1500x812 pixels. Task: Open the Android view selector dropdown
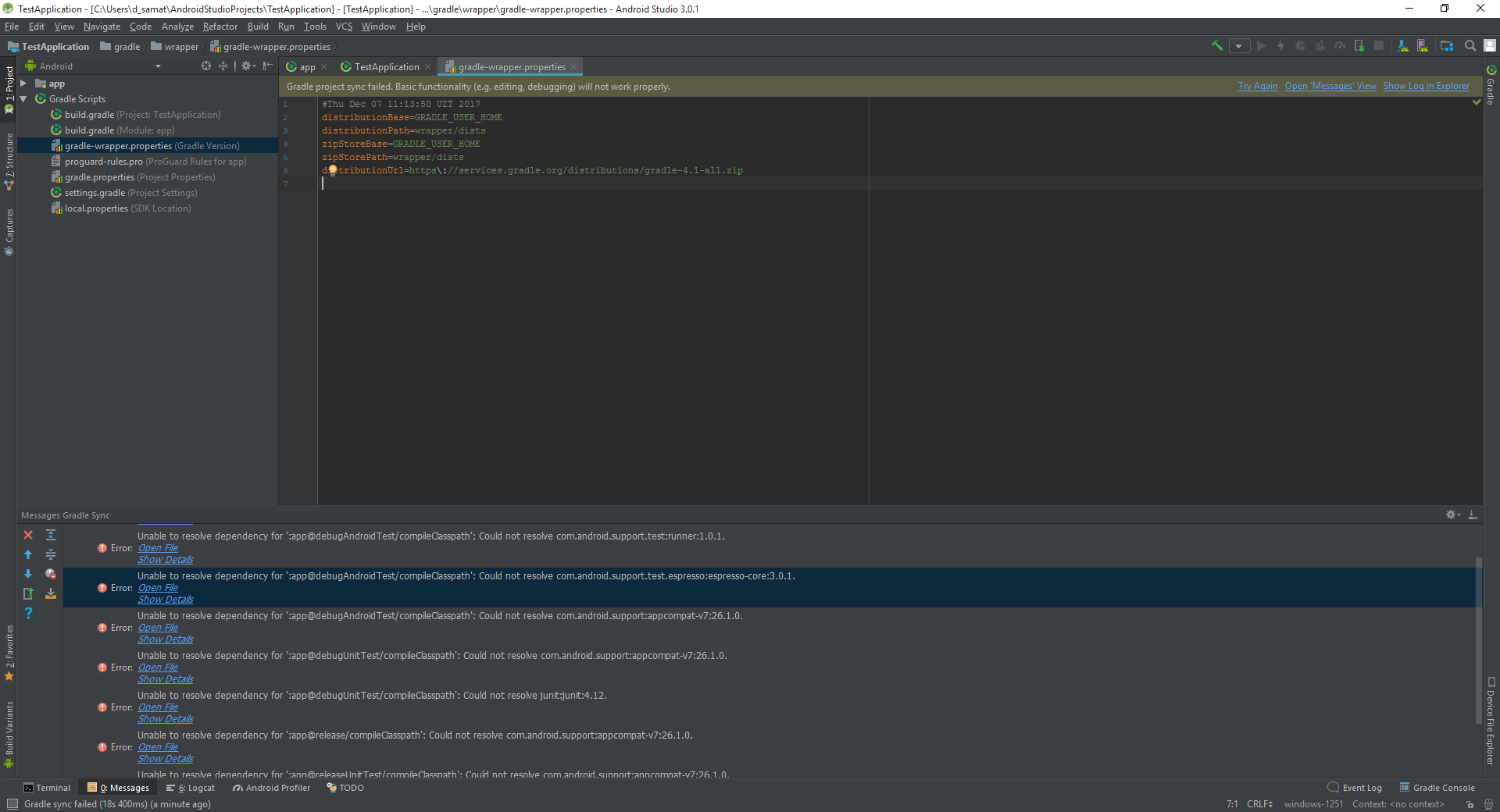93,66
